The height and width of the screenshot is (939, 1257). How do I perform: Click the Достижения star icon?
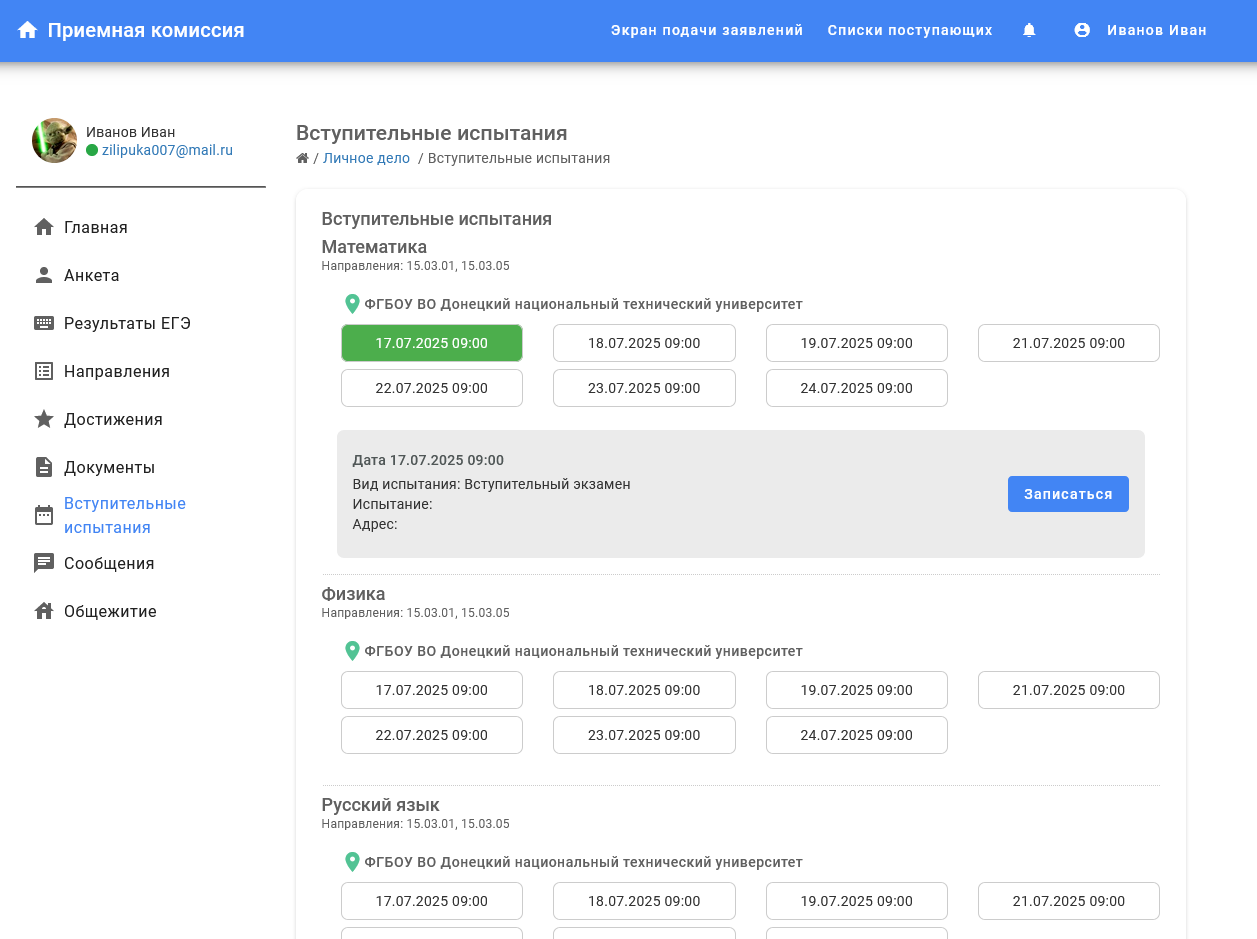[x=44, y=419]
